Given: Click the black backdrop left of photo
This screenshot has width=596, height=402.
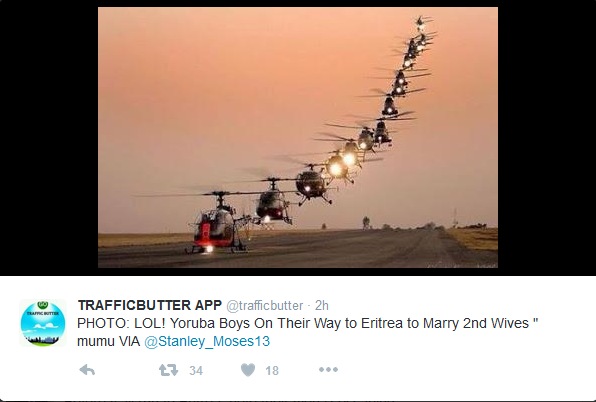Looking at the screenshot, I should tap(49, 138).
